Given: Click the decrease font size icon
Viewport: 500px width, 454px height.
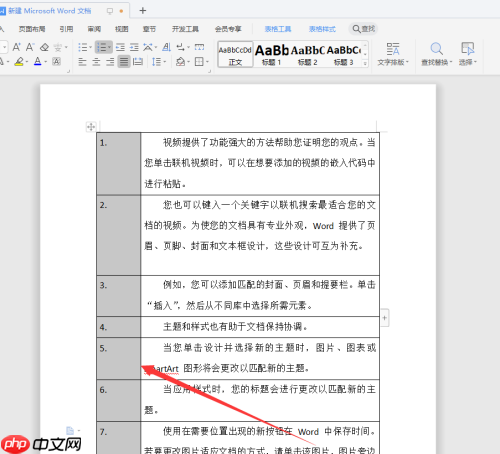Looking at the screenshot, I should [x=30, y=47].
